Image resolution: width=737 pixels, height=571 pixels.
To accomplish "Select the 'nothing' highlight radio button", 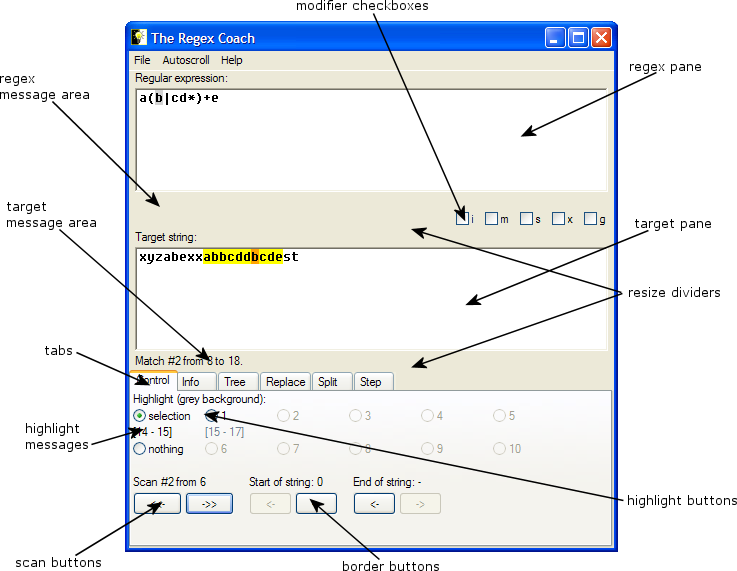I will coord(140,449).
